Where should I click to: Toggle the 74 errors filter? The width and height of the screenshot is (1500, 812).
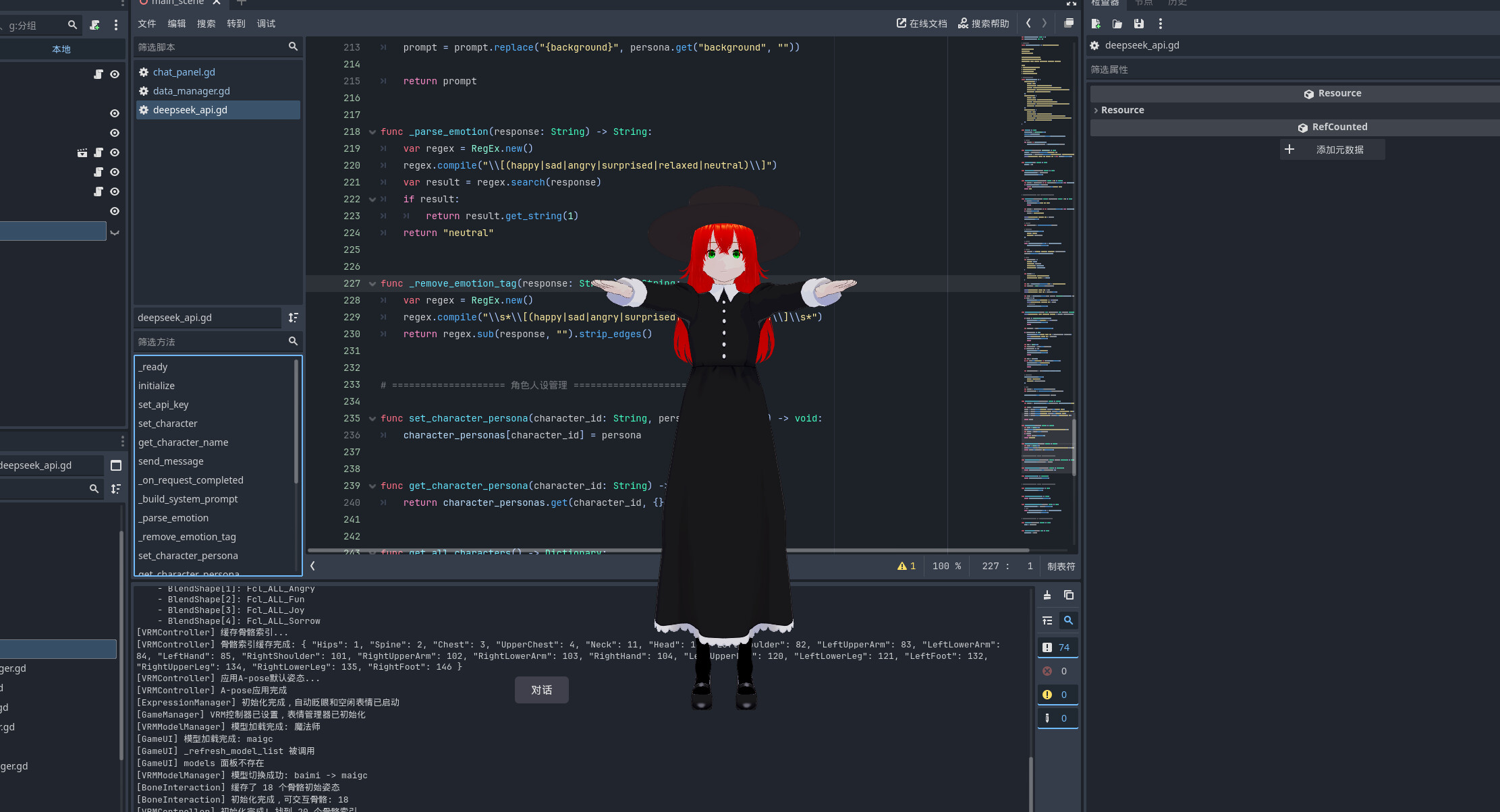click(1057, 647)
